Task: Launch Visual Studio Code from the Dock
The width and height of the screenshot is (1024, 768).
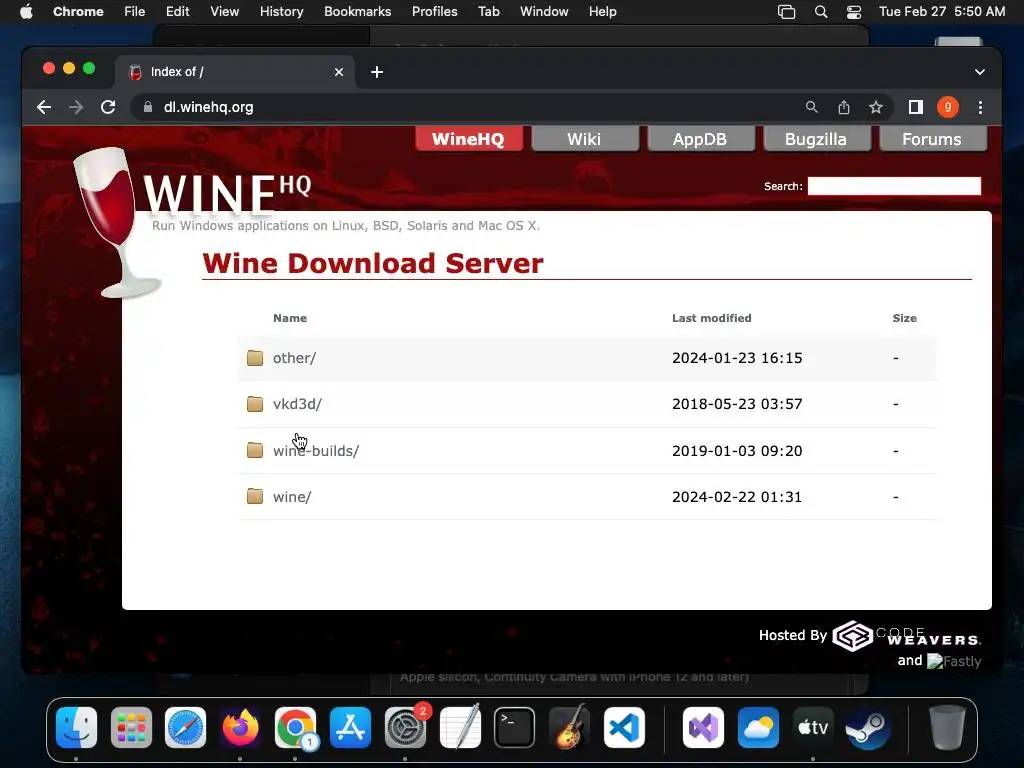Action: pos(624,727)
